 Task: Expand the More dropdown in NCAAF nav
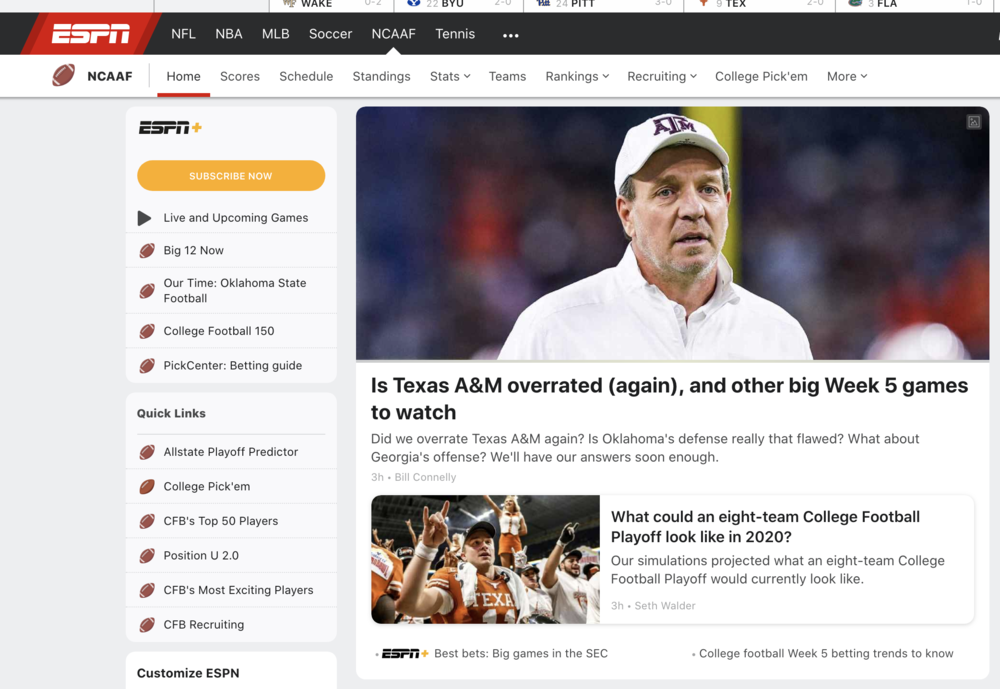coord(847,76)
